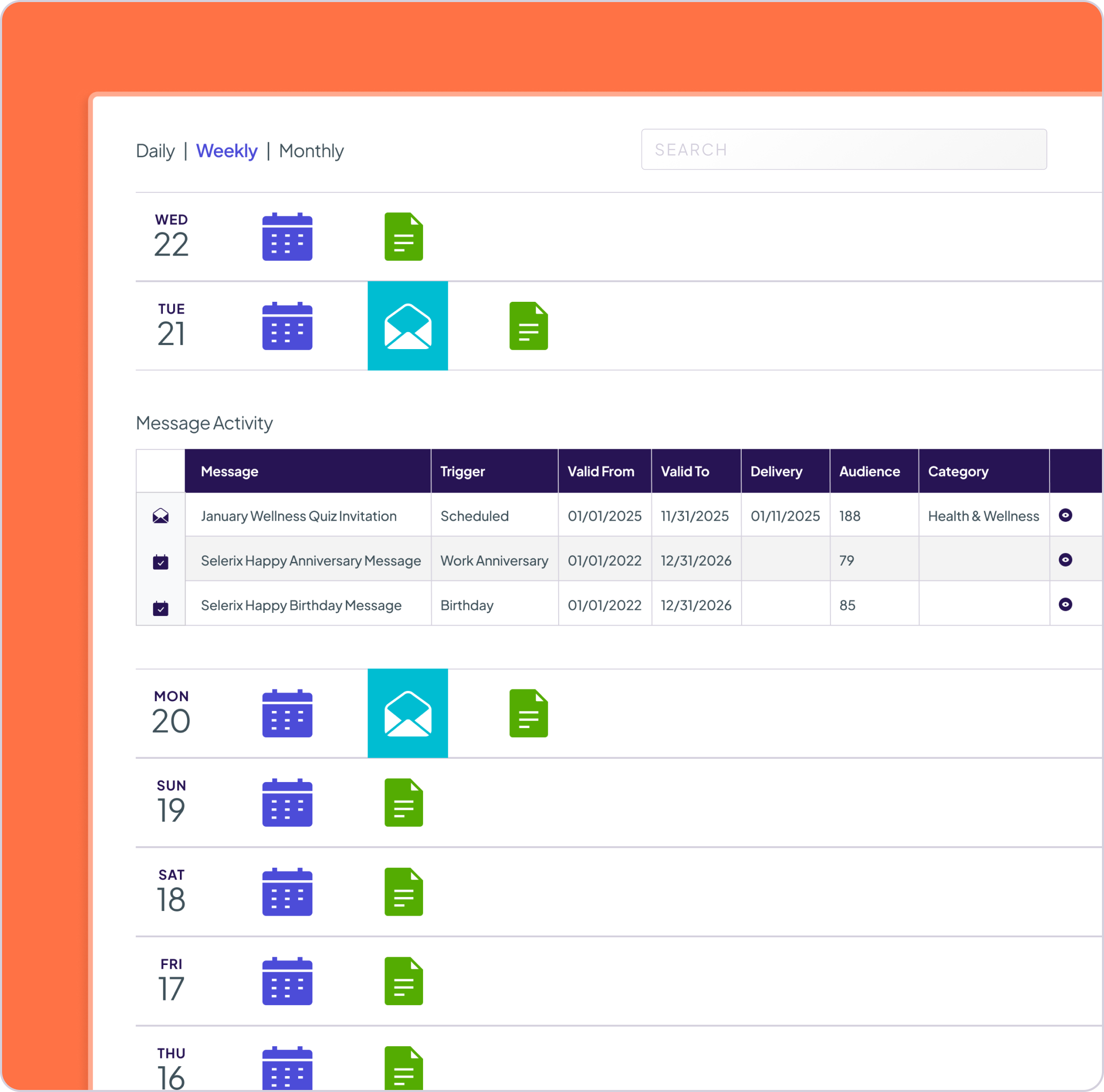Screen dimensions: 1104x1092
Task: Open the Selerix Happy Birthday Message row
Action: [301, 605]
